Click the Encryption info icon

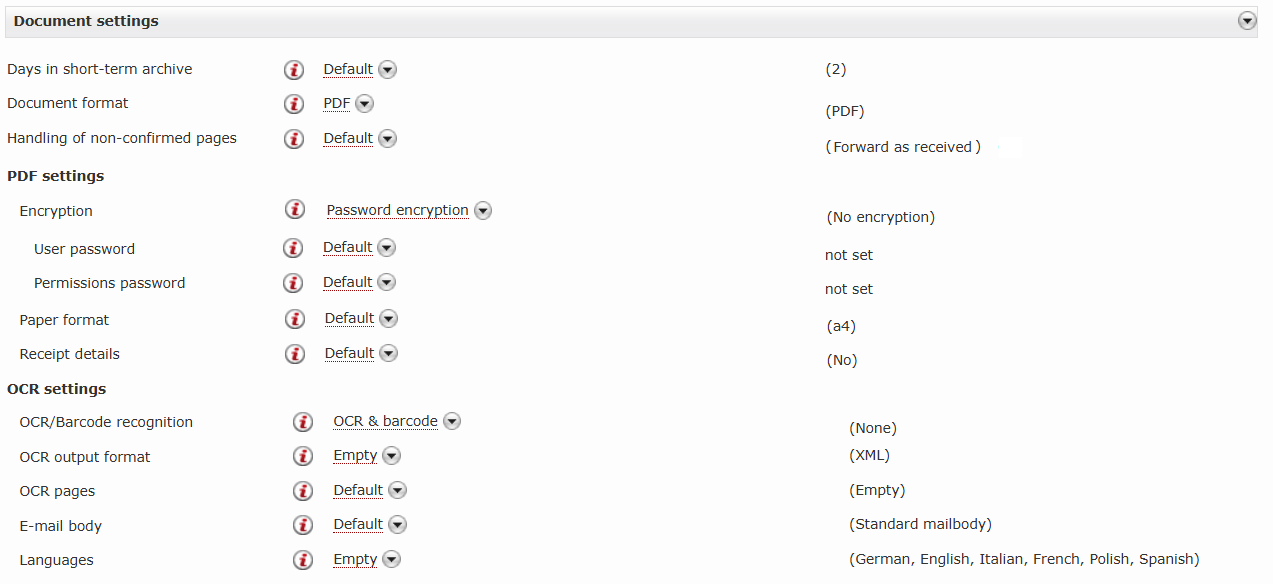295,210
